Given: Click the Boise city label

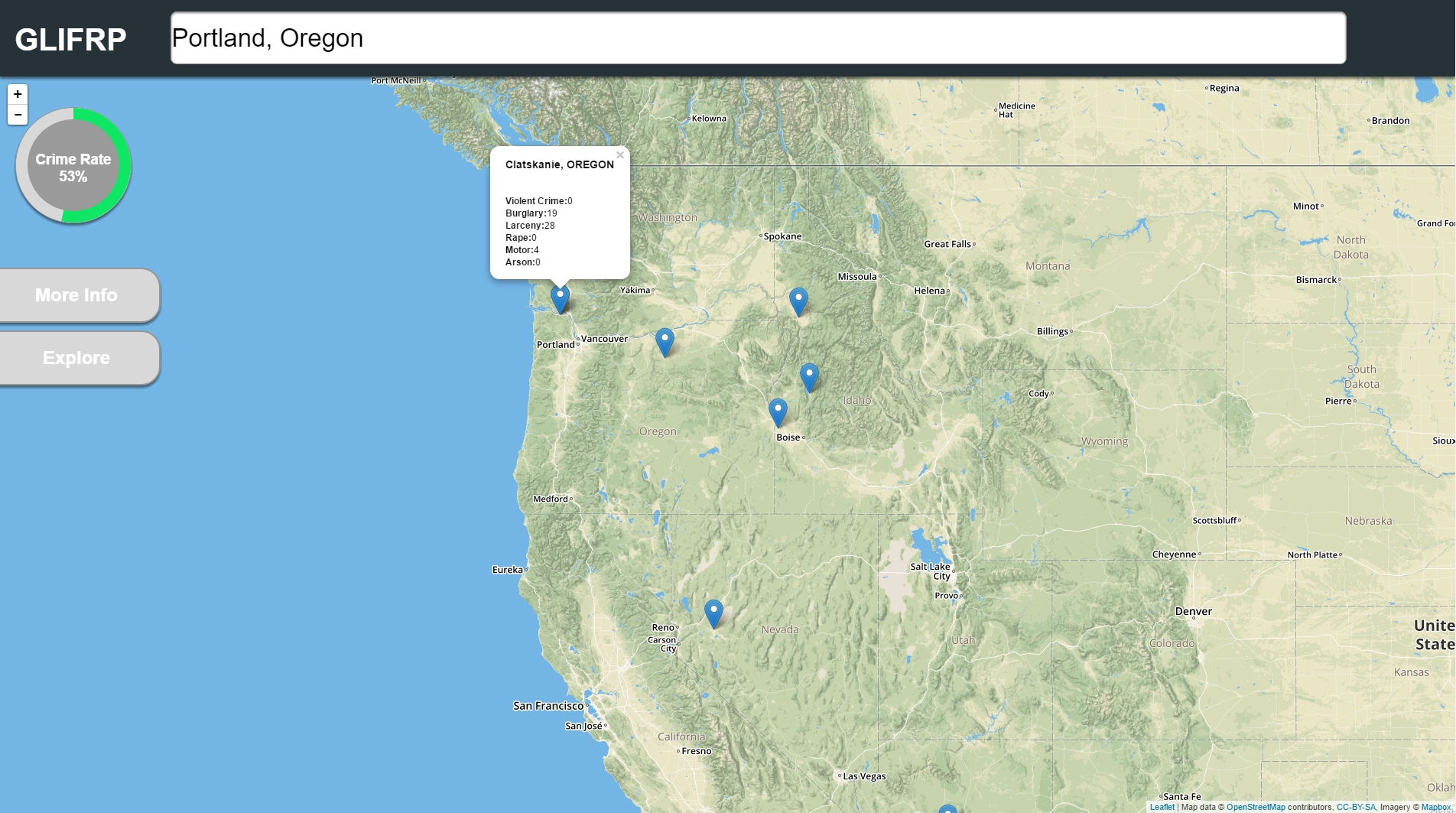Looking at the screenshot, I should point(788,437).
